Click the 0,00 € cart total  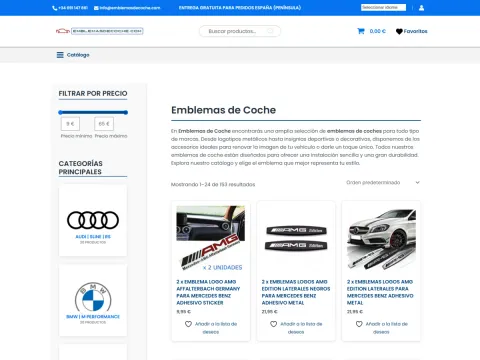coord(377,31)
